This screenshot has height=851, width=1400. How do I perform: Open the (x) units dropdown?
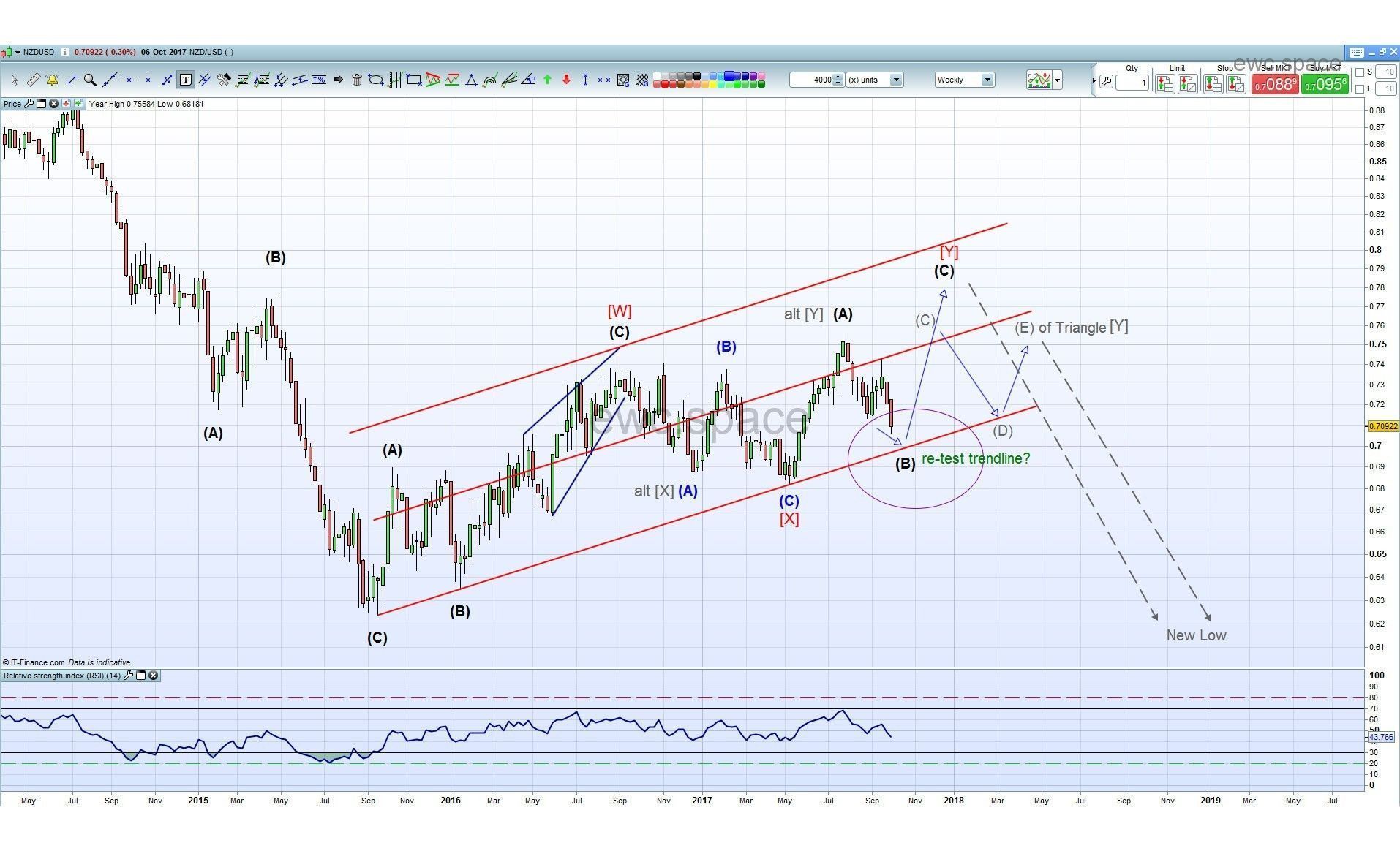[896, 80]
